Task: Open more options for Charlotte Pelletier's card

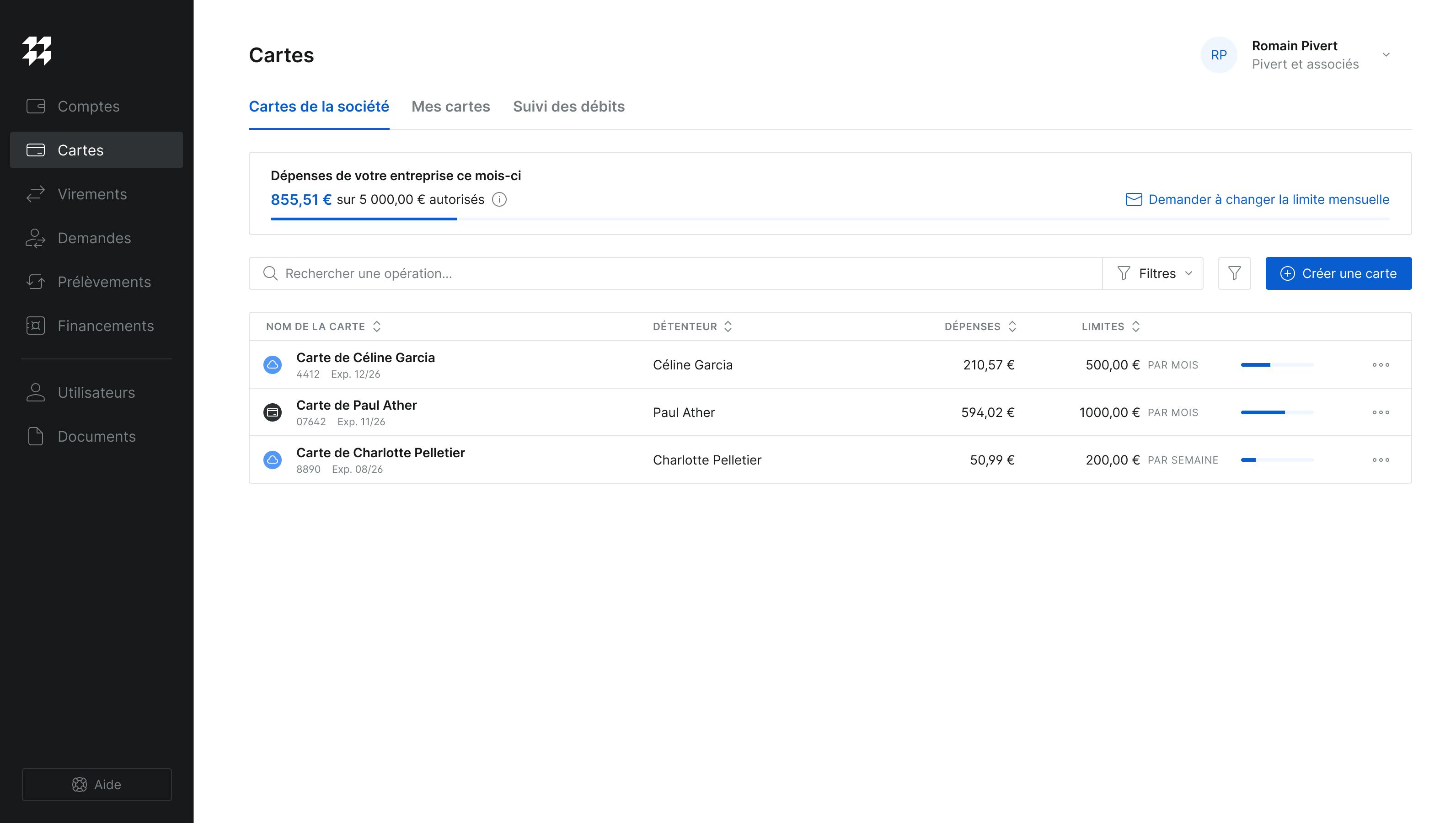Action: (x=1381, y=460)
